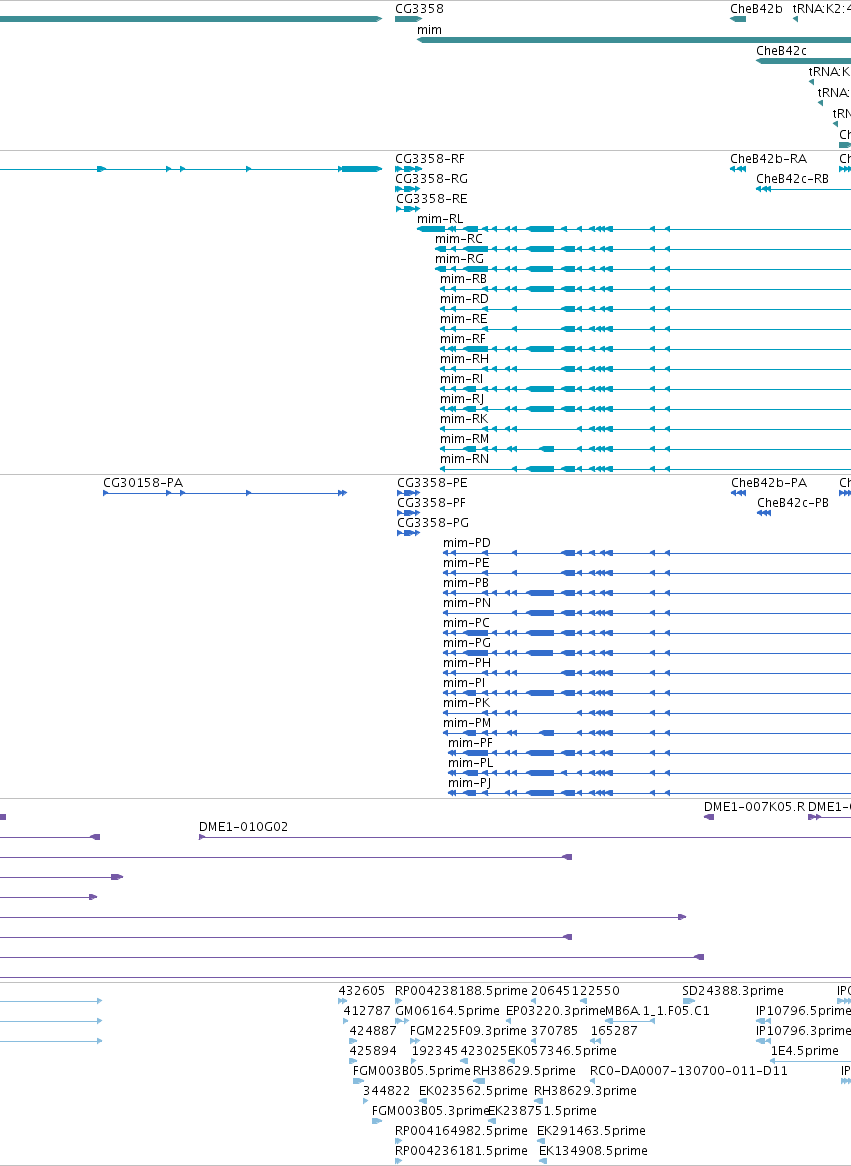Choose the mim-PM protein label
Screen dimensions: 851x1166
pyautogui.click(x=467, y=724)
